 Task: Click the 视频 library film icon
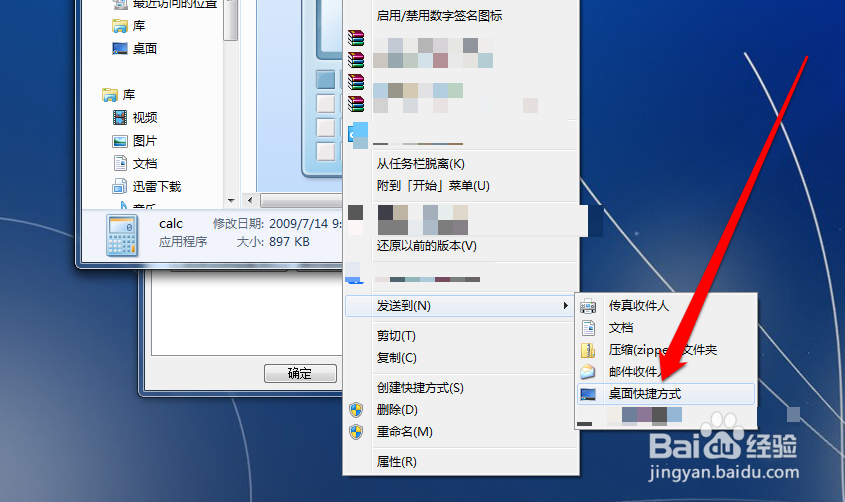click(x=120, y=117)
